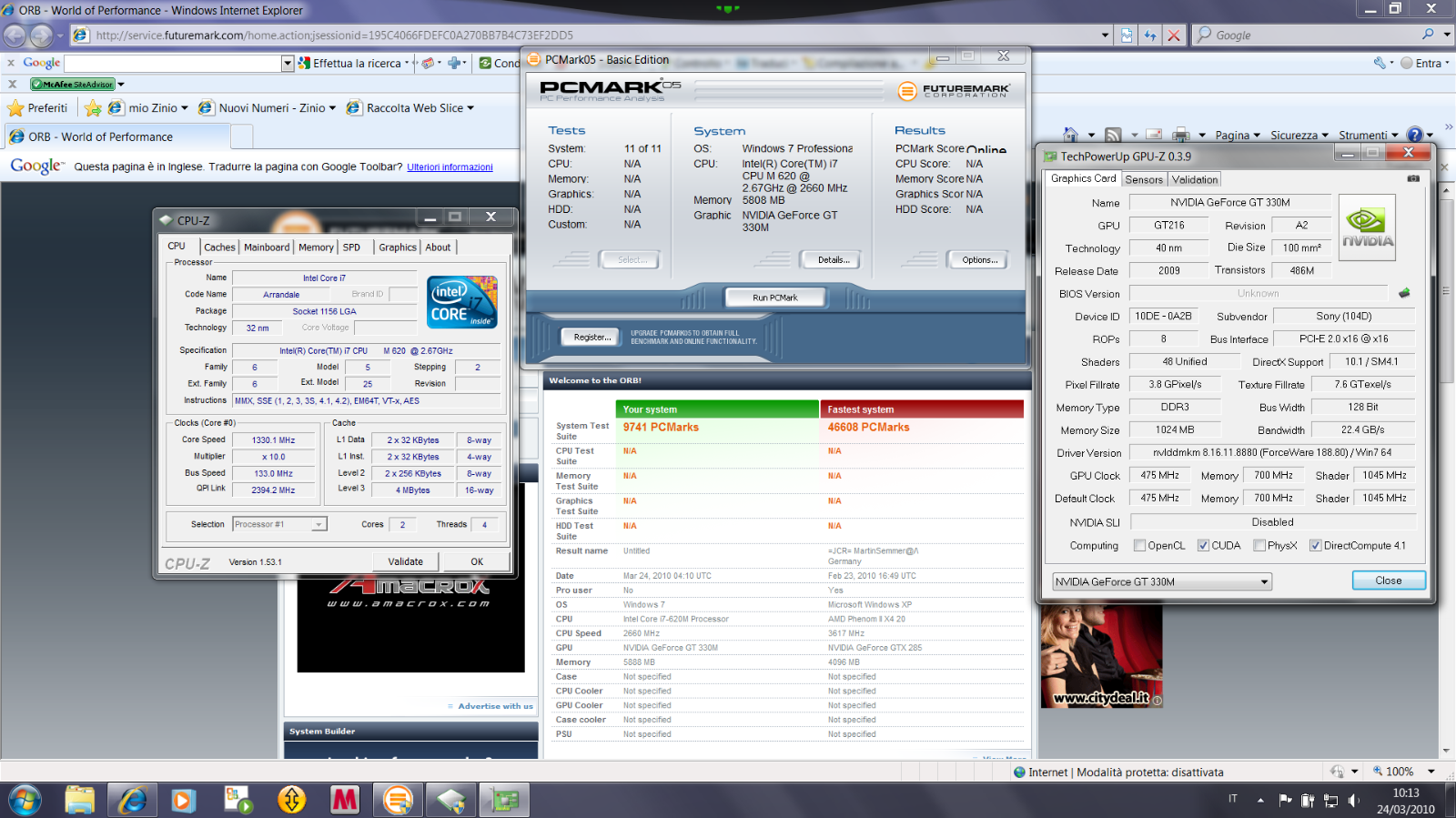1456x818 pixels.
Task: Open the Sicurezza menu dropdown
Action: click(x=1299, y=135)
